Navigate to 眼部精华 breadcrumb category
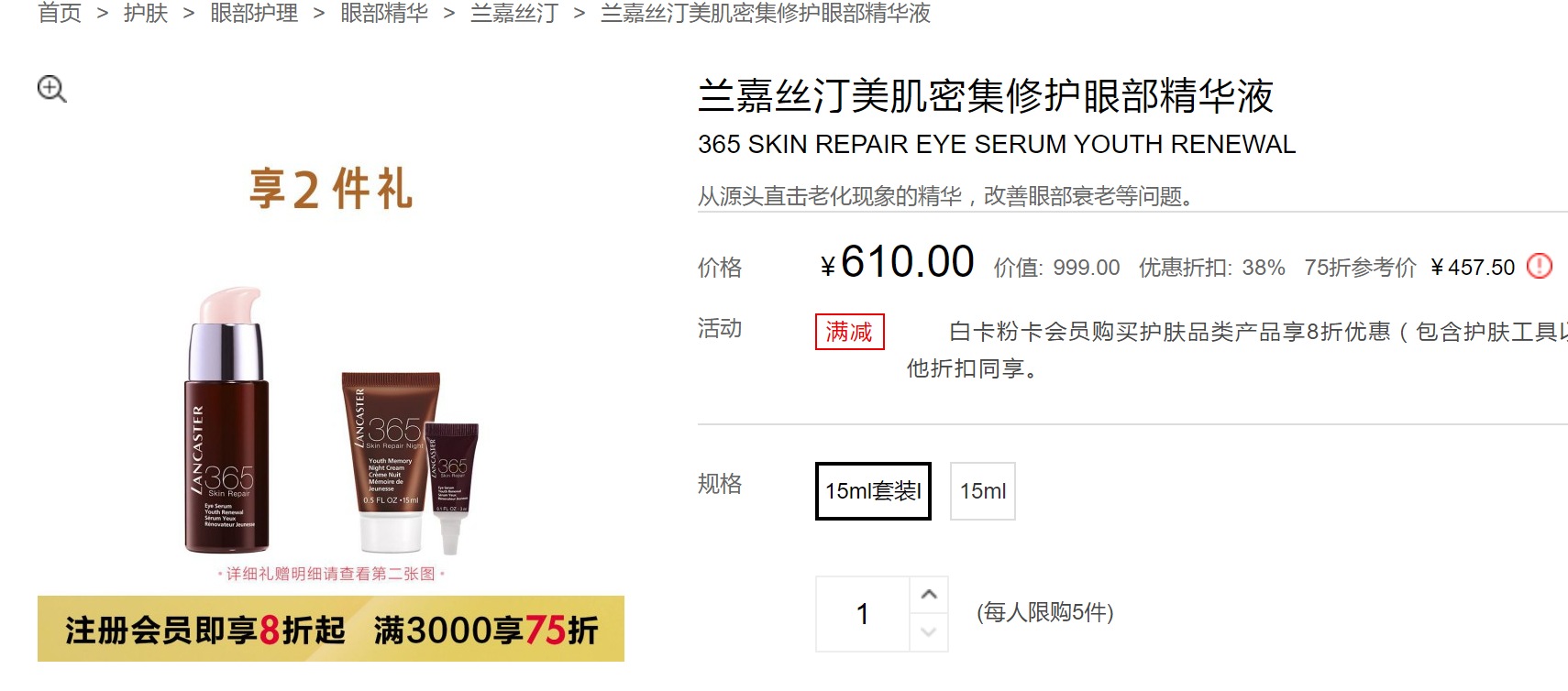Viewport: 1568px width, 691px height. [384, 13]
